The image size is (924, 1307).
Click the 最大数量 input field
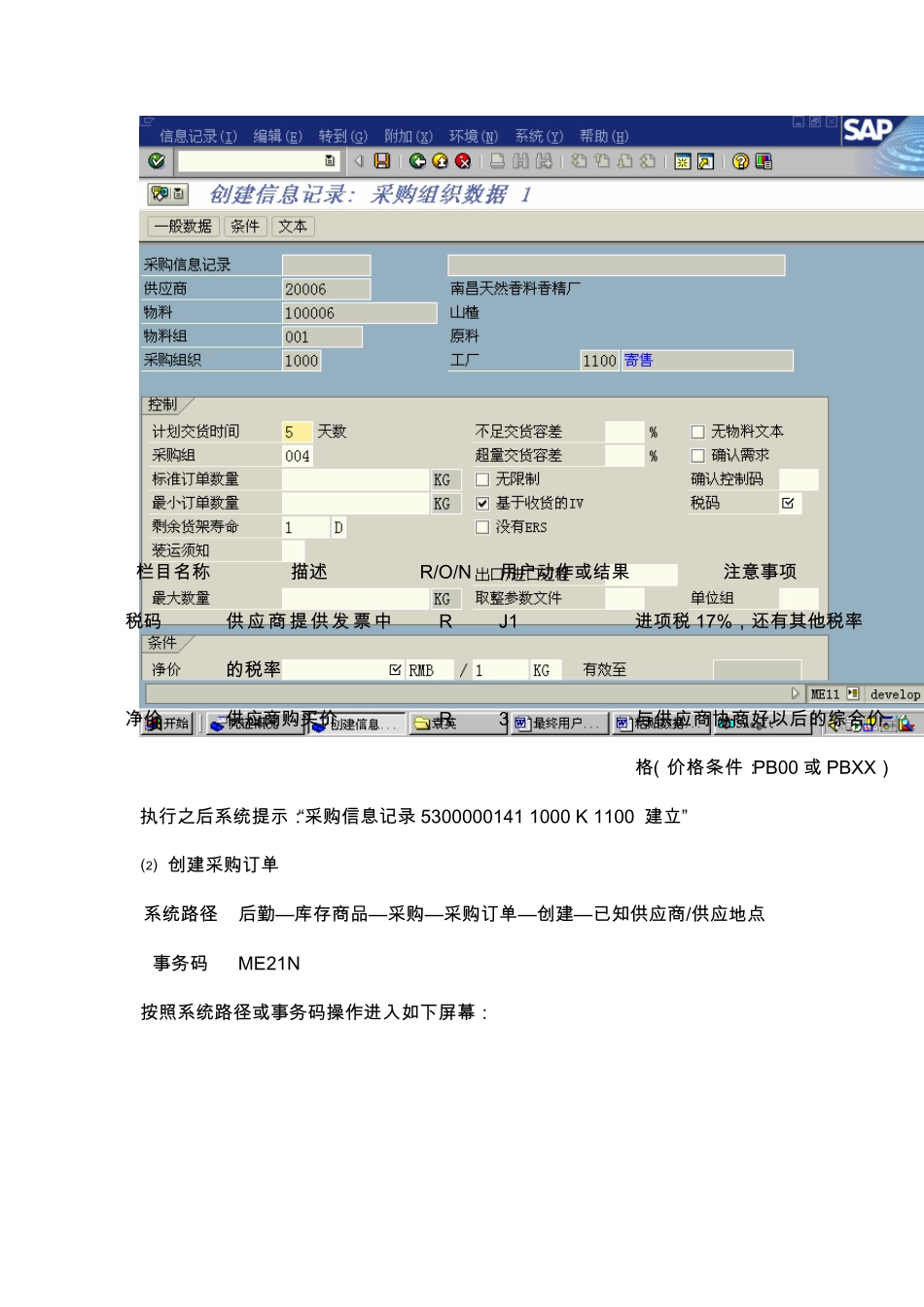click(355, 598)
